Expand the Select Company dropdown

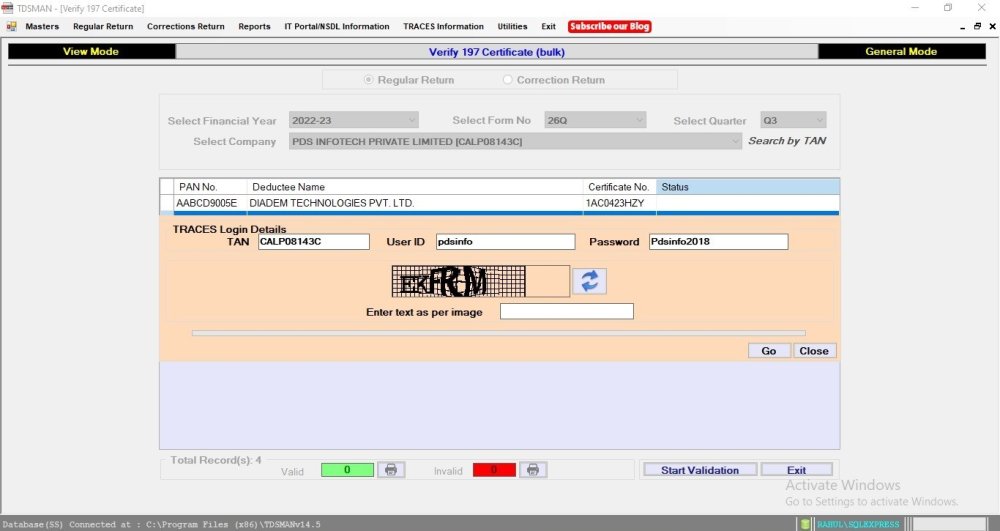515,142
